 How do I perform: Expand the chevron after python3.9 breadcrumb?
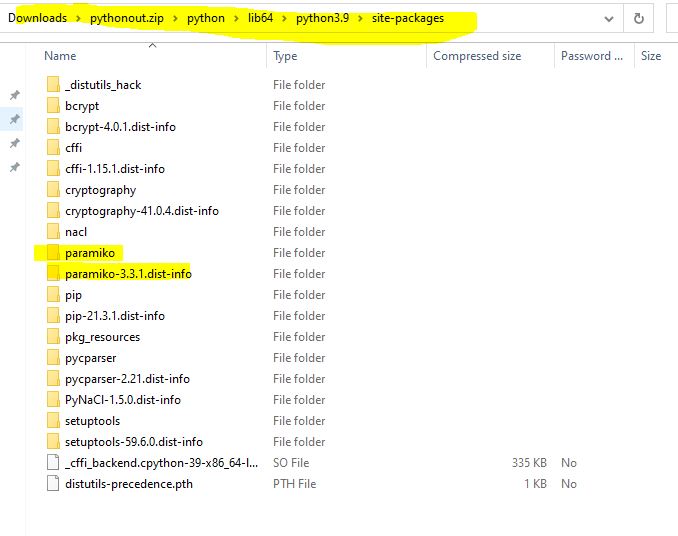tap(360, 19)
